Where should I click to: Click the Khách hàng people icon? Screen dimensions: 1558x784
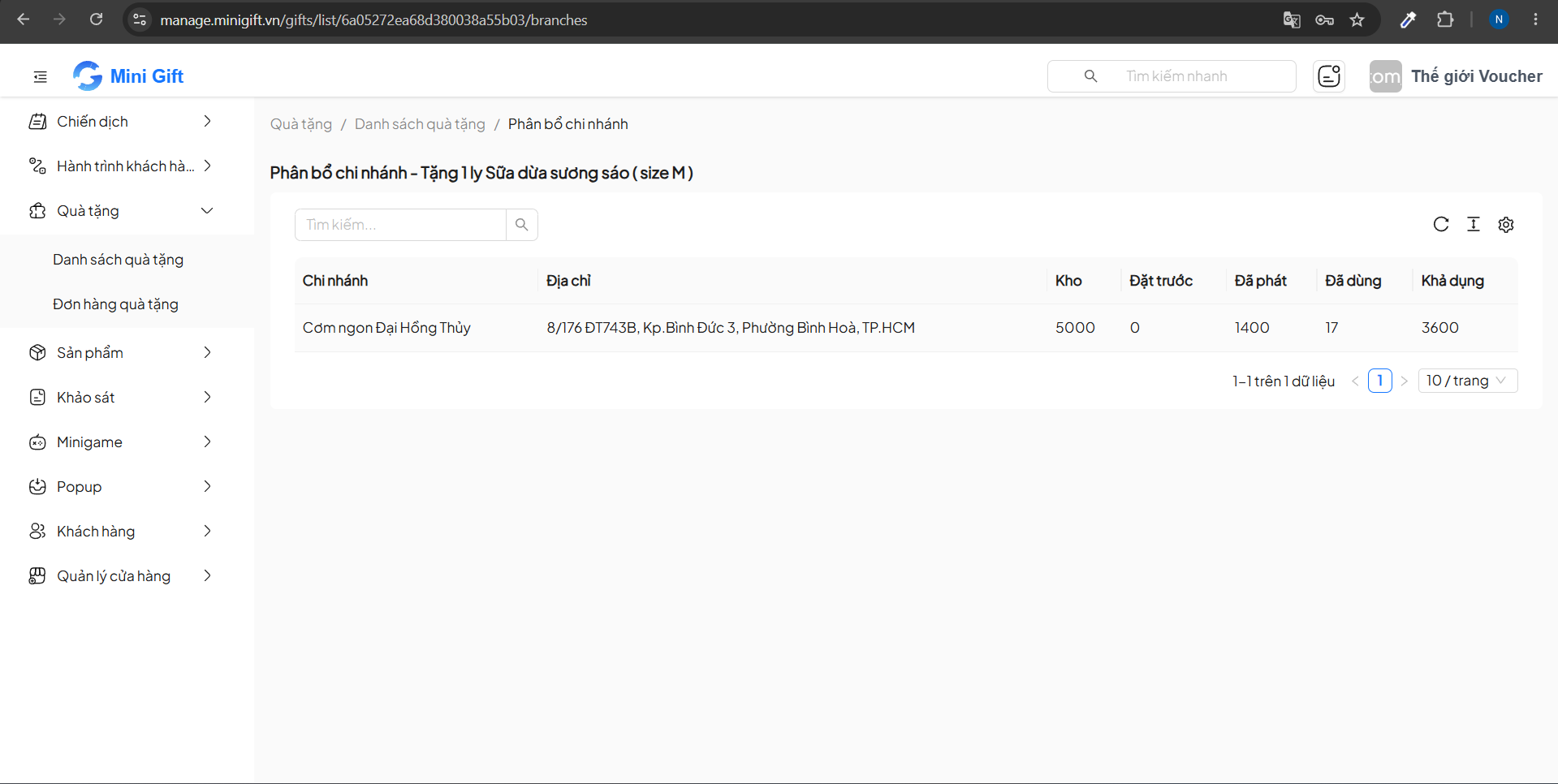click(37, 532)
